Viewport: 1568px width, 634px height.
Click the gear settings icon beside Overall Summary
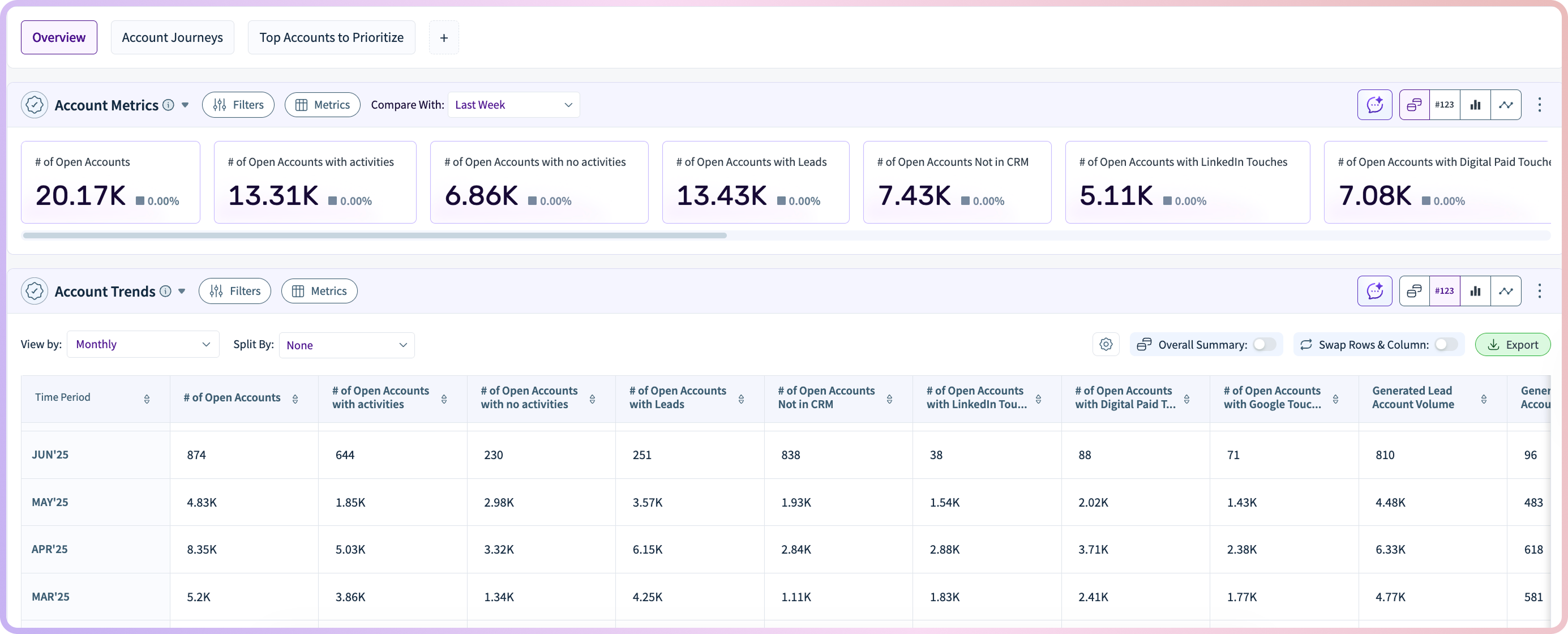tap(1106, 344)
